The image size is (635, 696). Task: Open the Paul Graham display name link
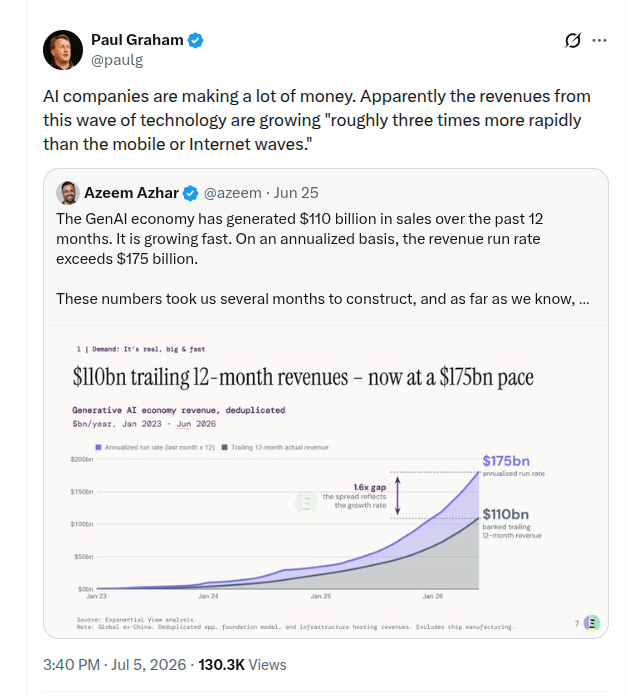[137, 40]
